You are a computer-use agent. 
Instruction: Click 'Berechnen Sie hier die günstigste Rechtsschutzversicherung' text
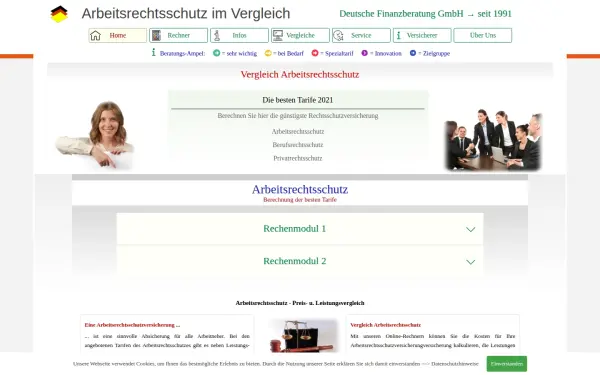click(298, 116)
